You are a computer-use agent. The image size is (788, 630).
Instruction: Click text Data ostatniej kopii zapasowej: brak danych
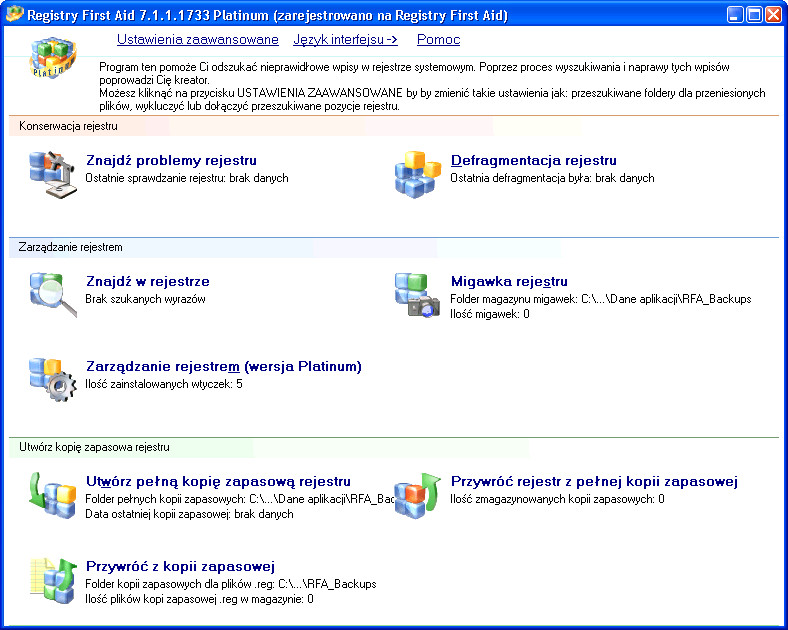click(189, 514)
